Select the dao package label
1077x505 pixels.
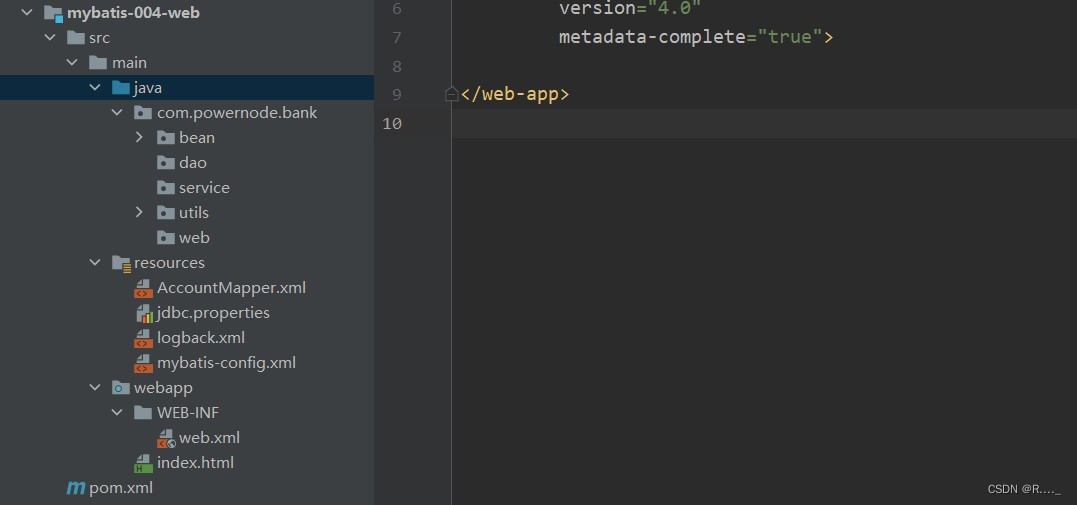(x=193, y=163)
